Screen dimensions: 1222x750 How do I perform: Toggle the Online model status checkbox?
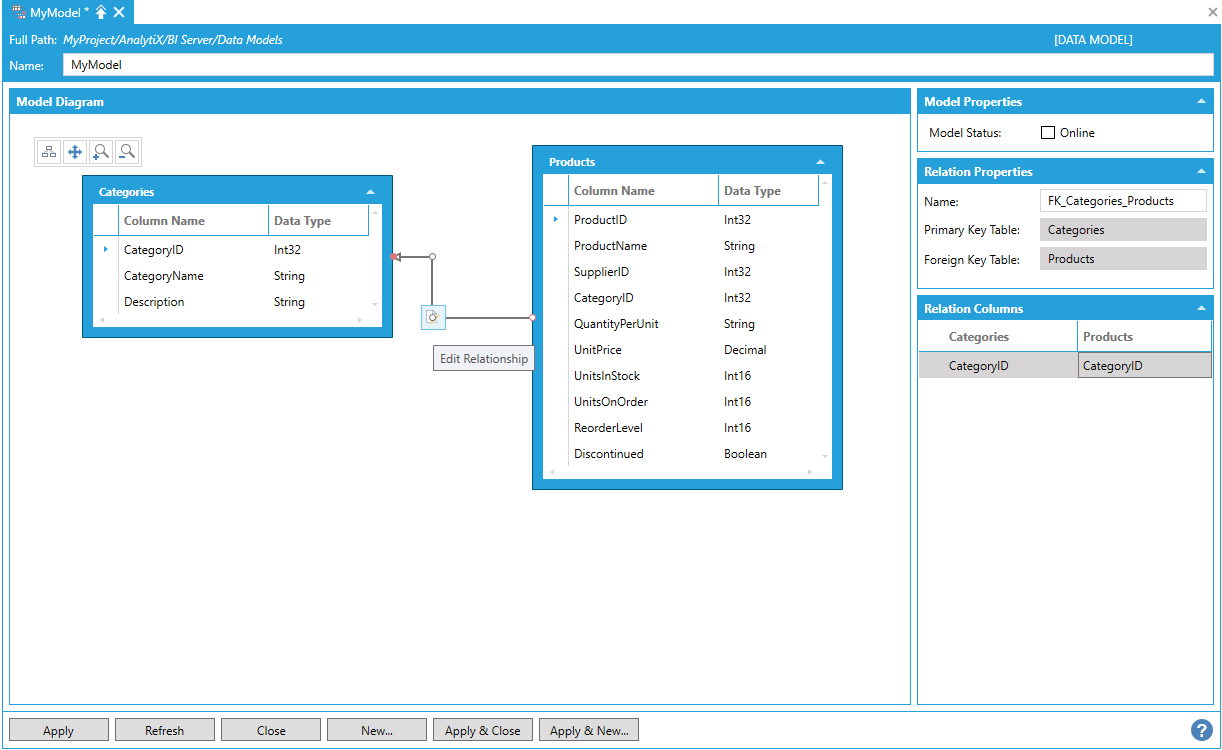(x=1048, y=133)
